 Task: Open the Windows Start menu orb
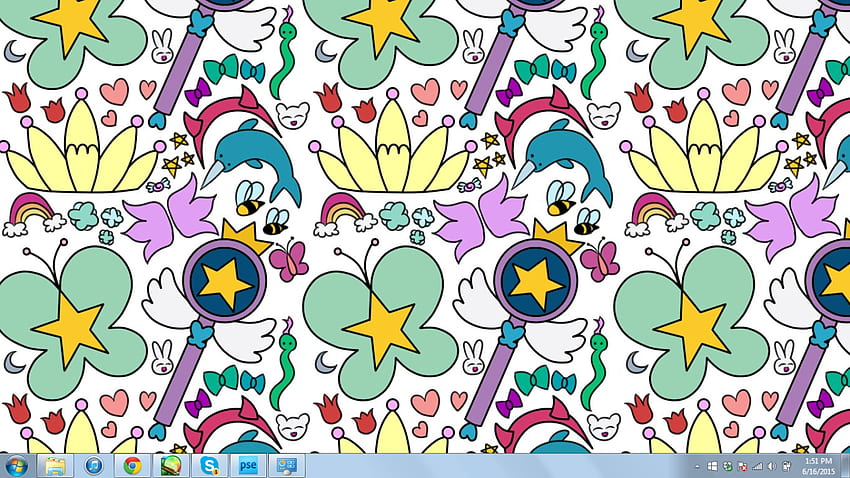(x=17, y=466)
